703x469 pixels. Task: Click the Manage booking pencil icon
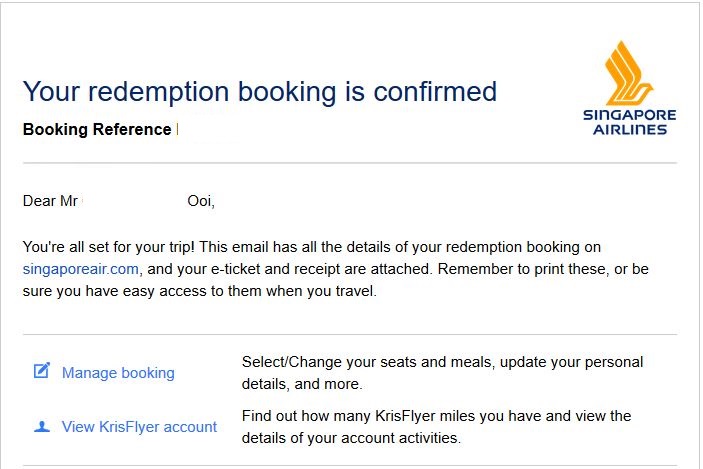42,371
